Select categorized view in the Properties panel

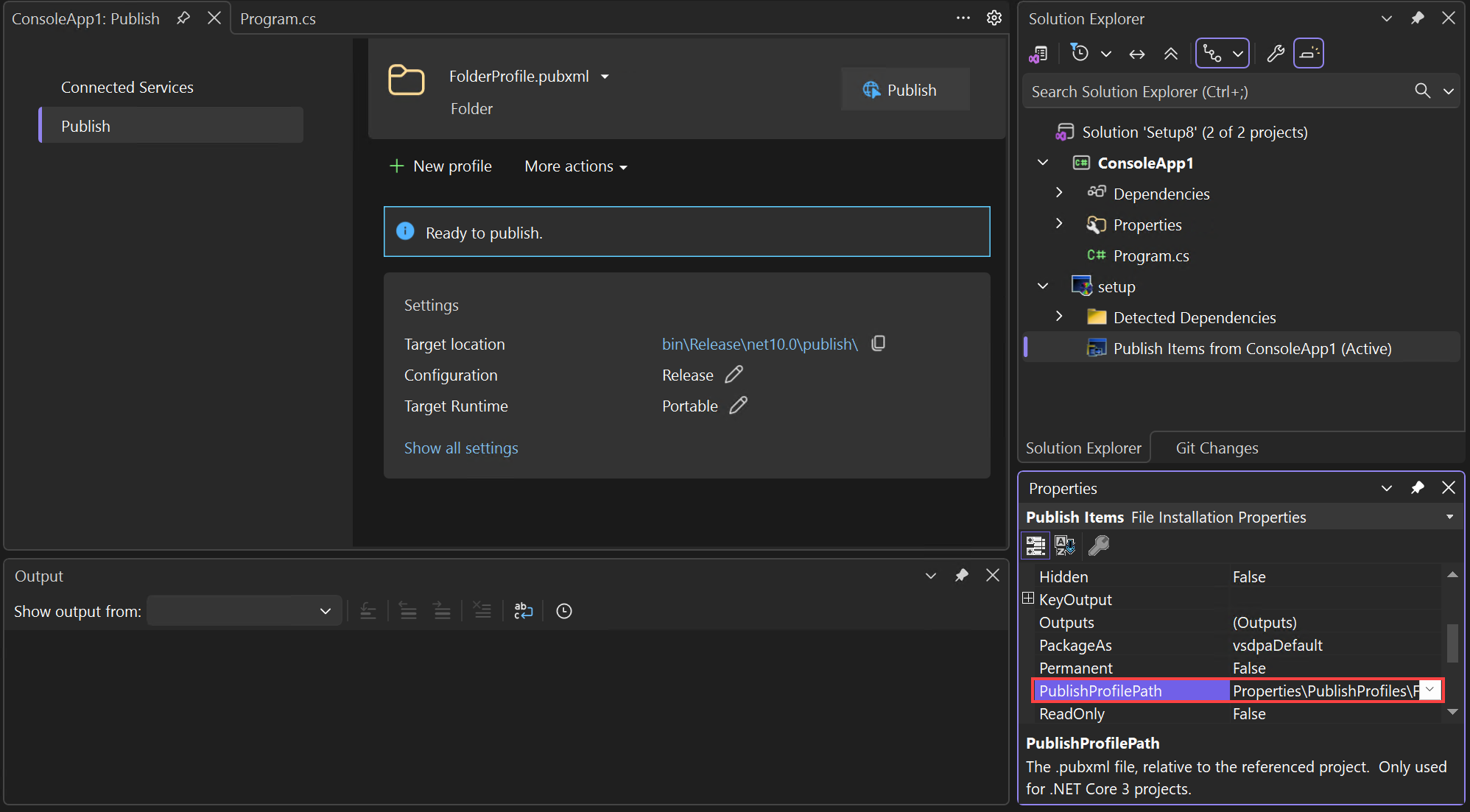click(x=1035, y=546)
